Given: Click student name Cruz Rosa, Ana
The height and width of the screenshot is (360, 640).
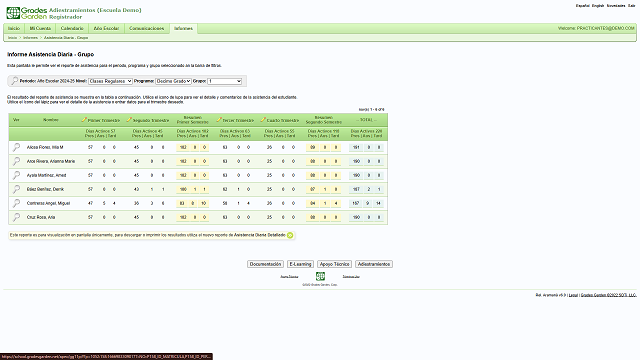Looking at the screenshot, I should click(x=41, y=217).
